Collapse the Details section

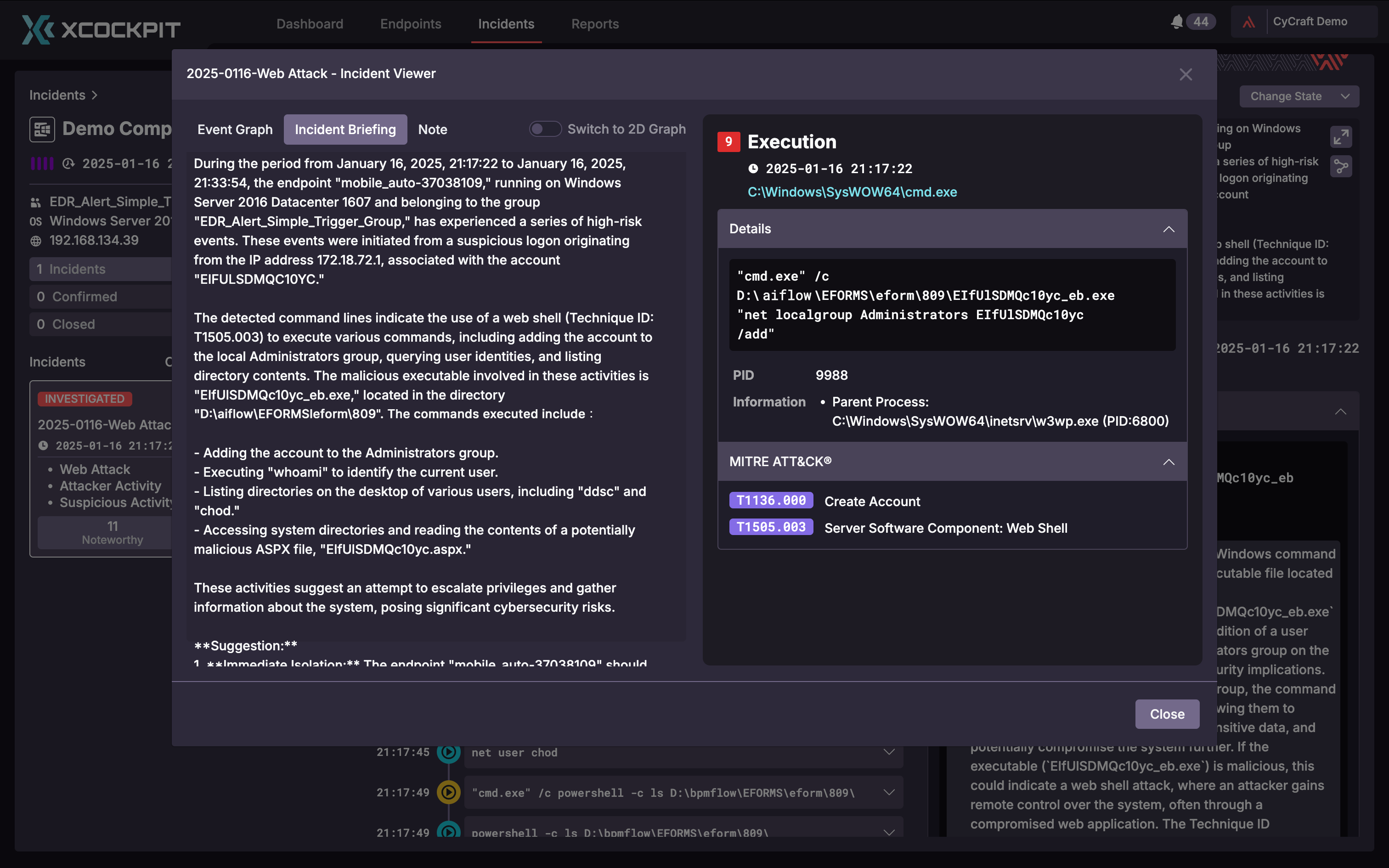coord(1169,229)
